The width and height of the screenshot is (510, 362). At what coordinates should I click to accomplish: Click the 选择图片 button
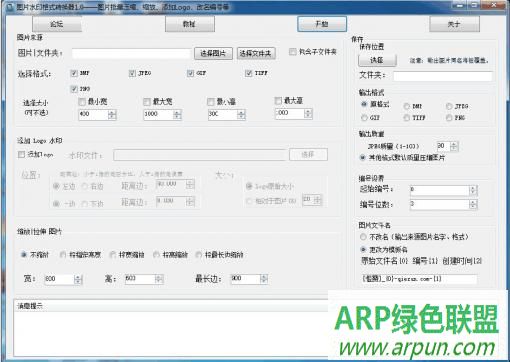213,53
